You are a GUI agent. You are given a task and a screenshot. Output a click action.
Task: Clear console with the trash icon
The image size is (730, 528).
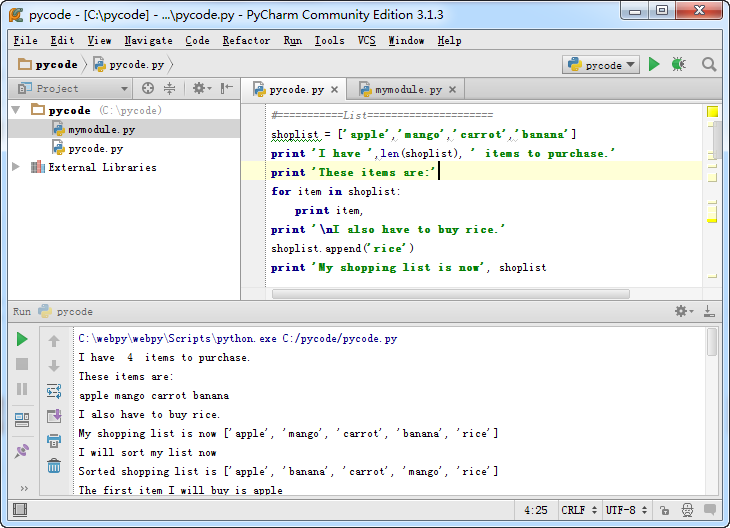[x=54, y=465]
